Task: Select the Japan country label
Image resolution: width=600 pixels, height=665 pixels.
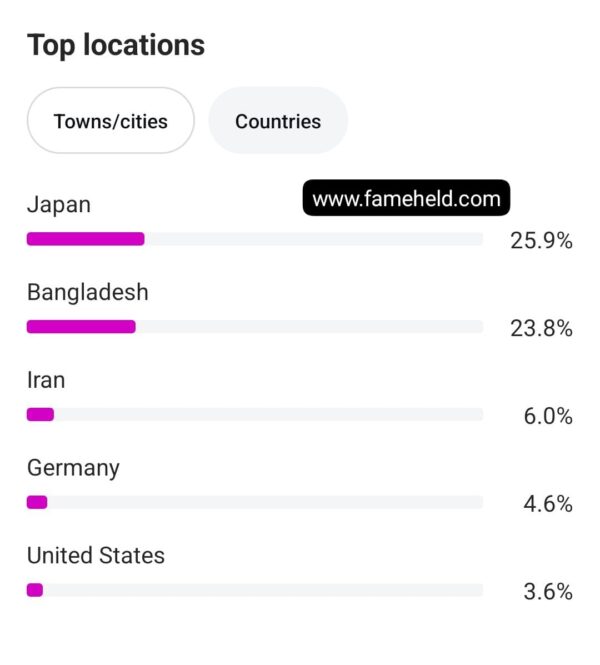Action: [x=59, y=205]
